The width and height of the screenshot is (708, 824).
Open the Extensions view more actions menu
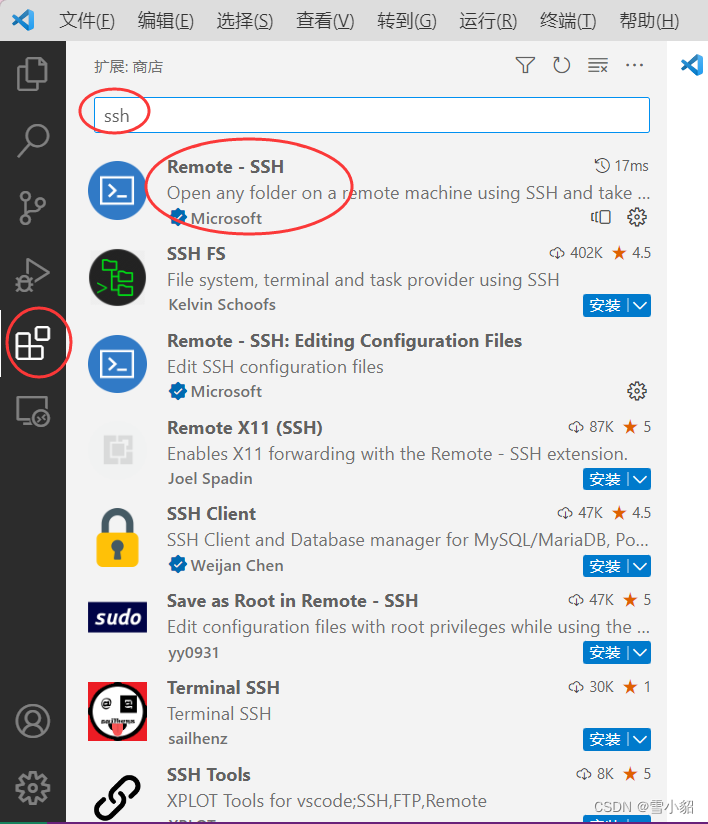pyautogui.click(x=634, y=66)
